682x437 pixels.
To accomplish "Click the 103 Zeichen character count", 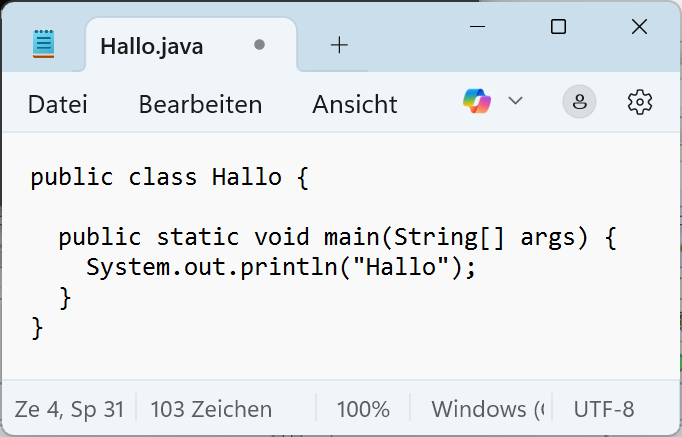I will pos(211,409).
